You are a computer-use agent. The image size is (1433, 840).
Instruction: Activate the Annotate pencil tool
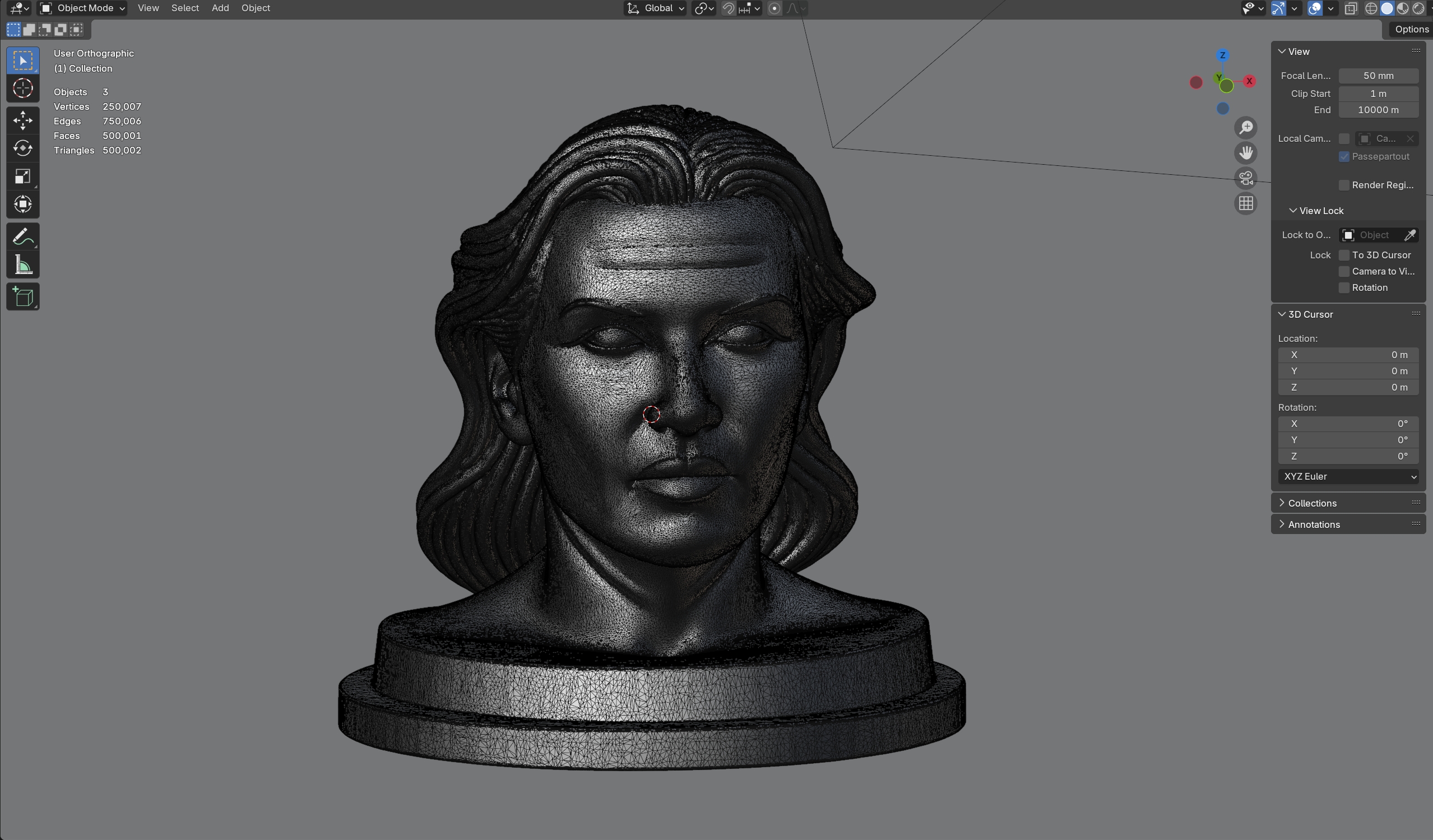(23, 236)
